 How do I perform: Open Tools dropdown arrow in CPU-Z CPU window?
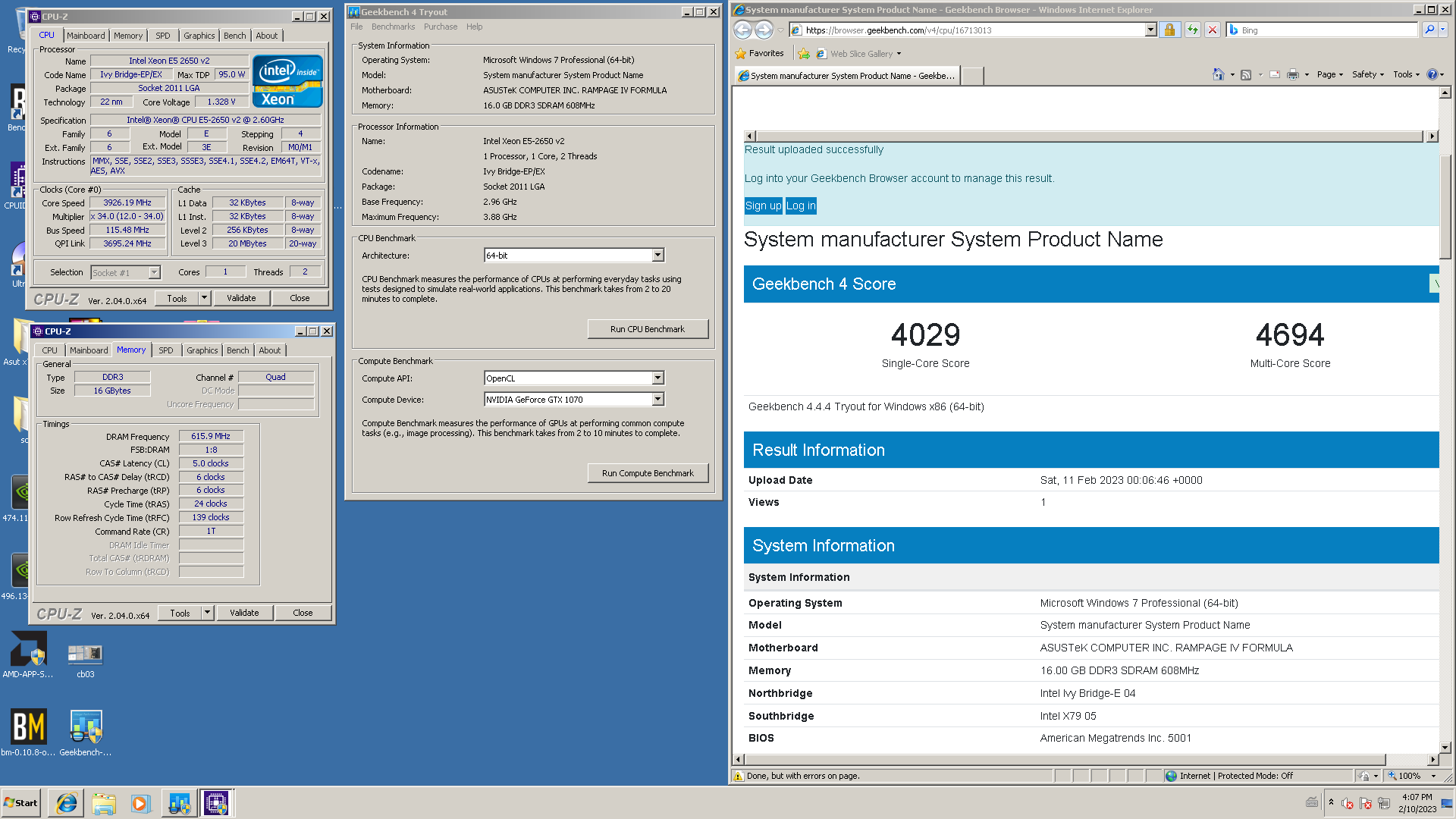204,298
